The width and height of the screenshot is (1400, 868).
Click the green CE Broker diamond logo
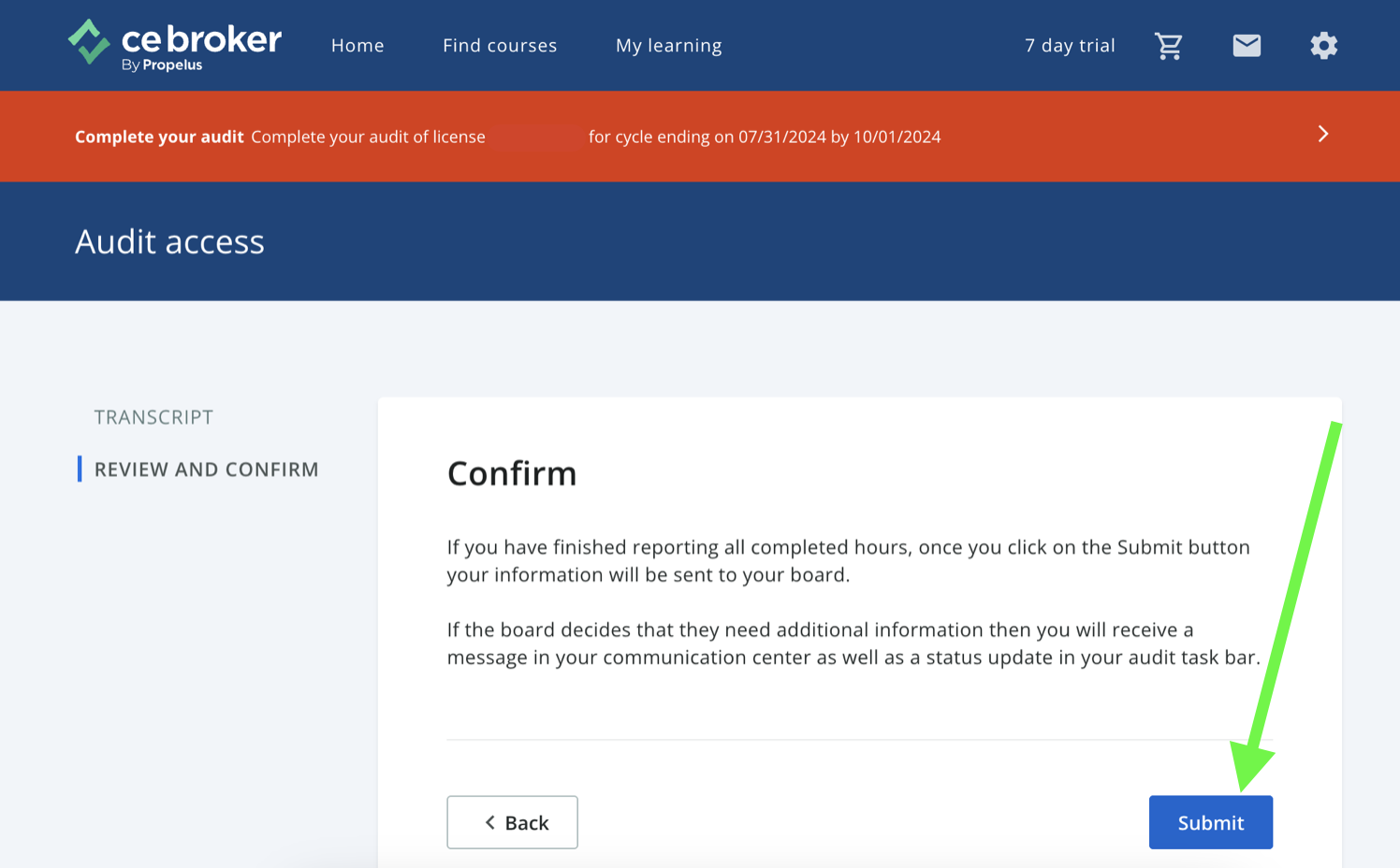click(90, 42)
